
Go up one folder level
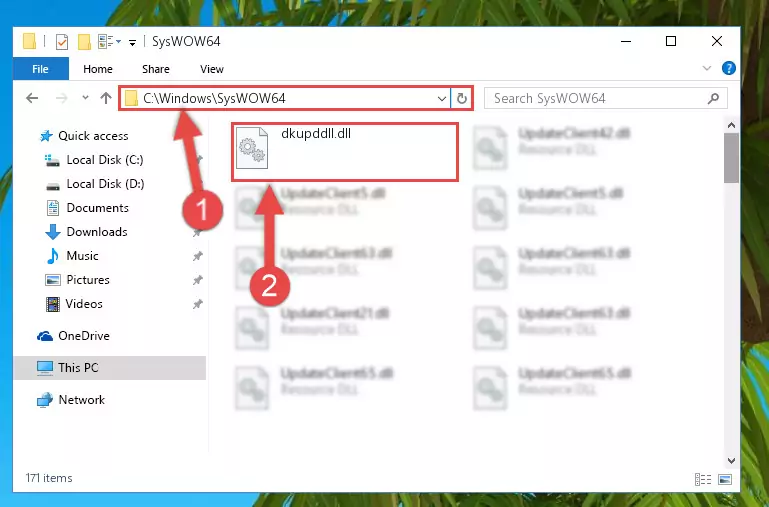(x=106, y=98)
